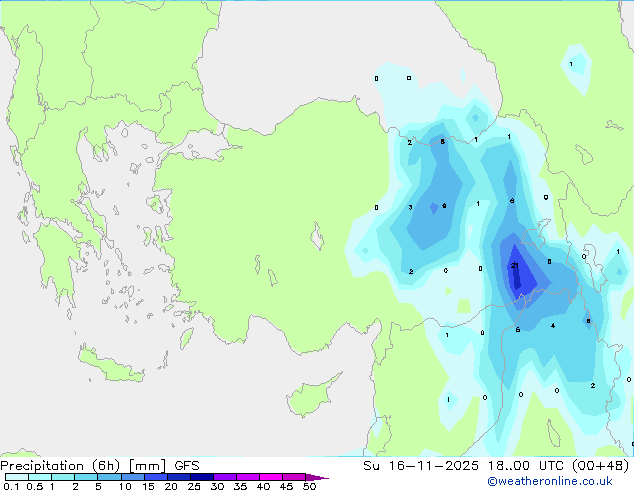Select the 0.5–1 mm legend color swatch

pyautogui.click(x=40, y=477)
